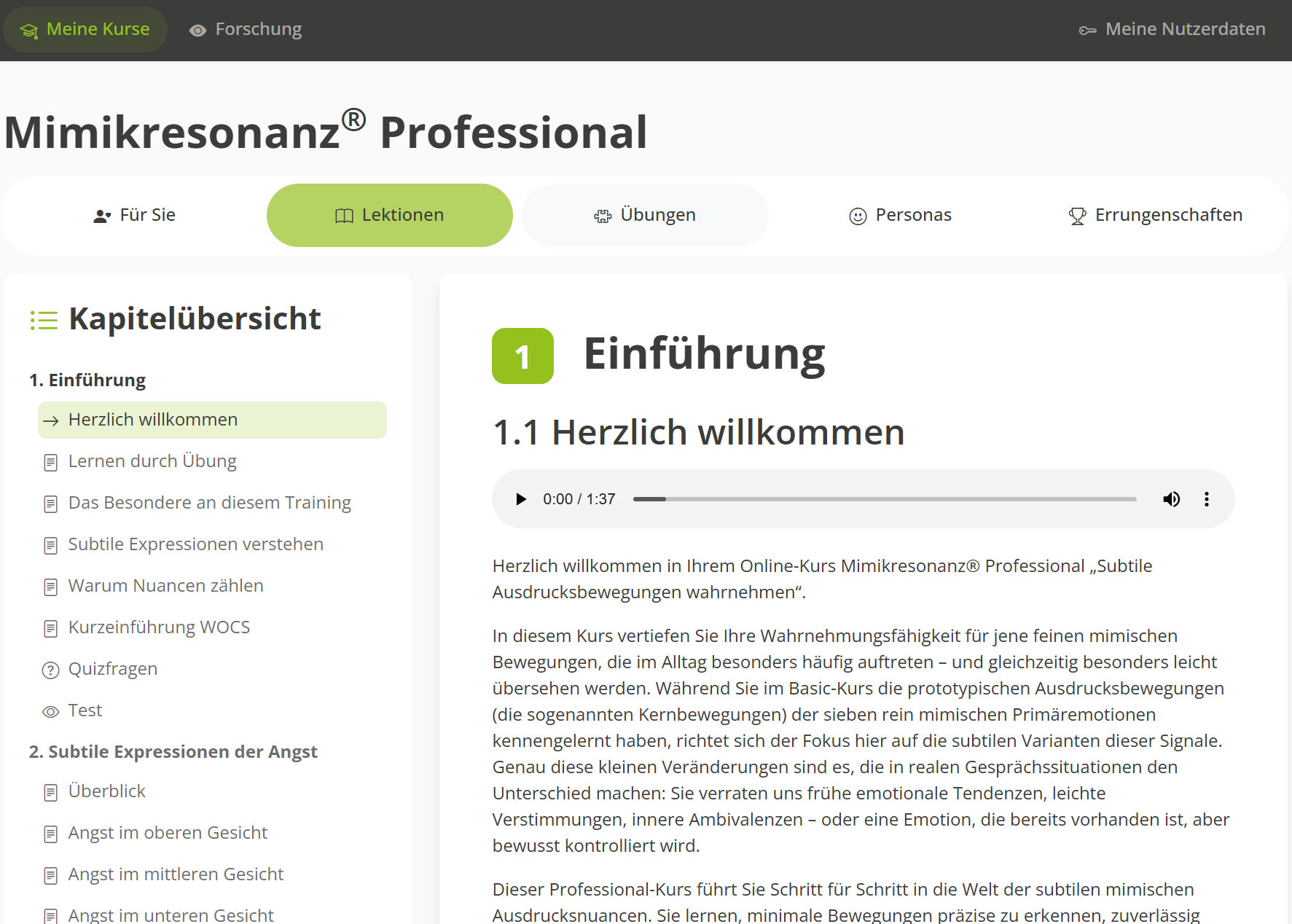Select the 1. Einführung chapter heading
Screen dimensions: 1292x924
point(87,380)
